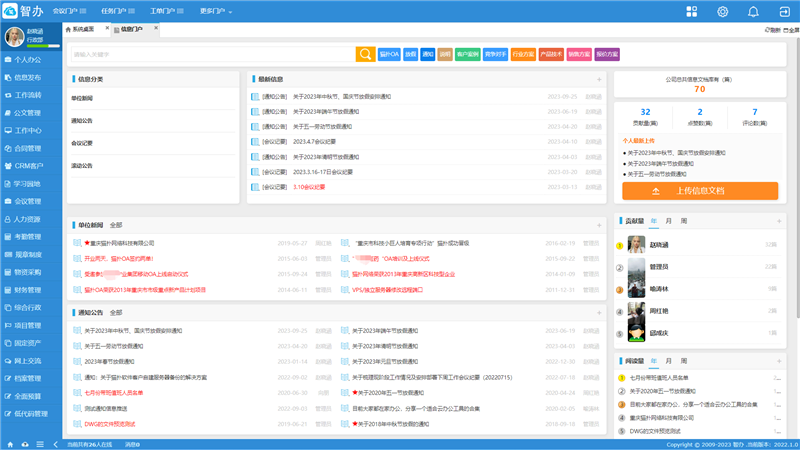Switch reading ranking to 月 (month)
The width and height of the screenshot is (800, 450).
668,360
